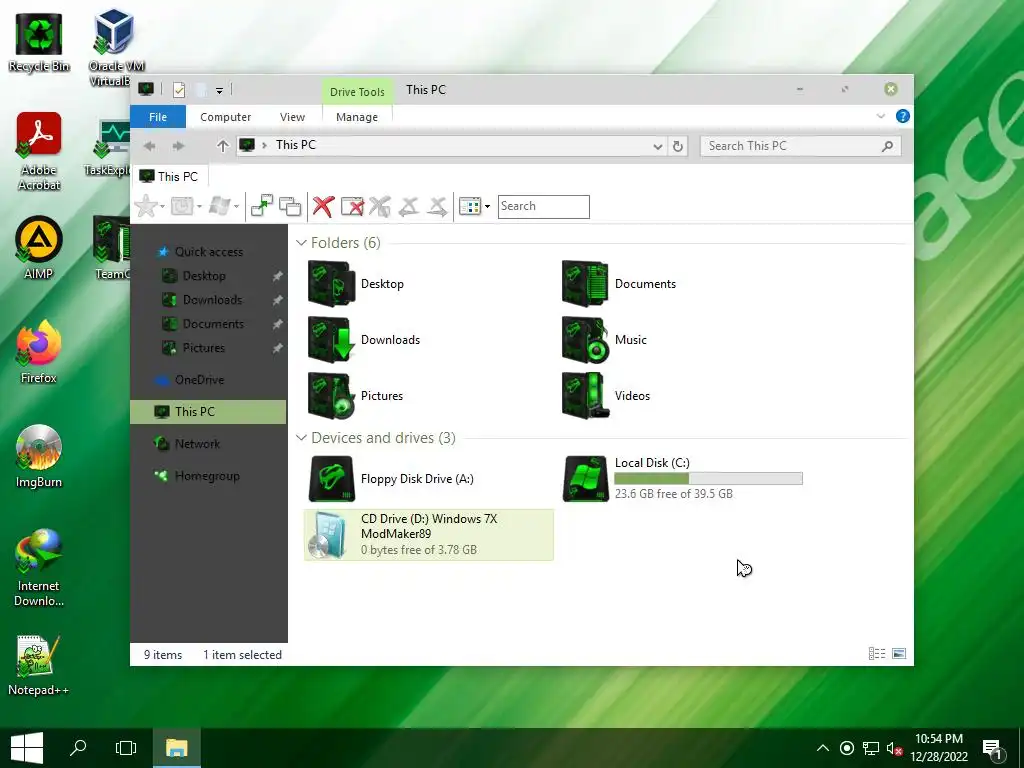The width and height of the screenshot is (1024, 768).
Task: Open the Windows Start button
Action: pyautogui.click(x=27, y=748)
